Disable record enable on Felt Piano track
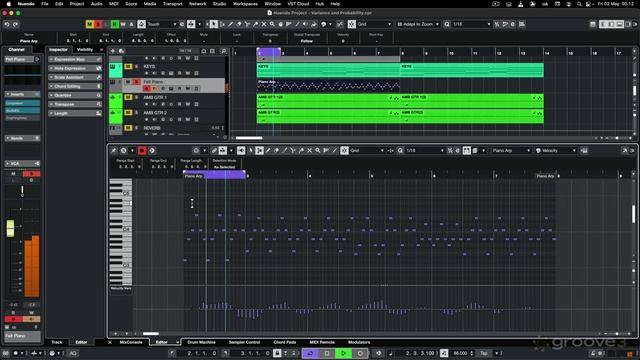 coord(147,89)
